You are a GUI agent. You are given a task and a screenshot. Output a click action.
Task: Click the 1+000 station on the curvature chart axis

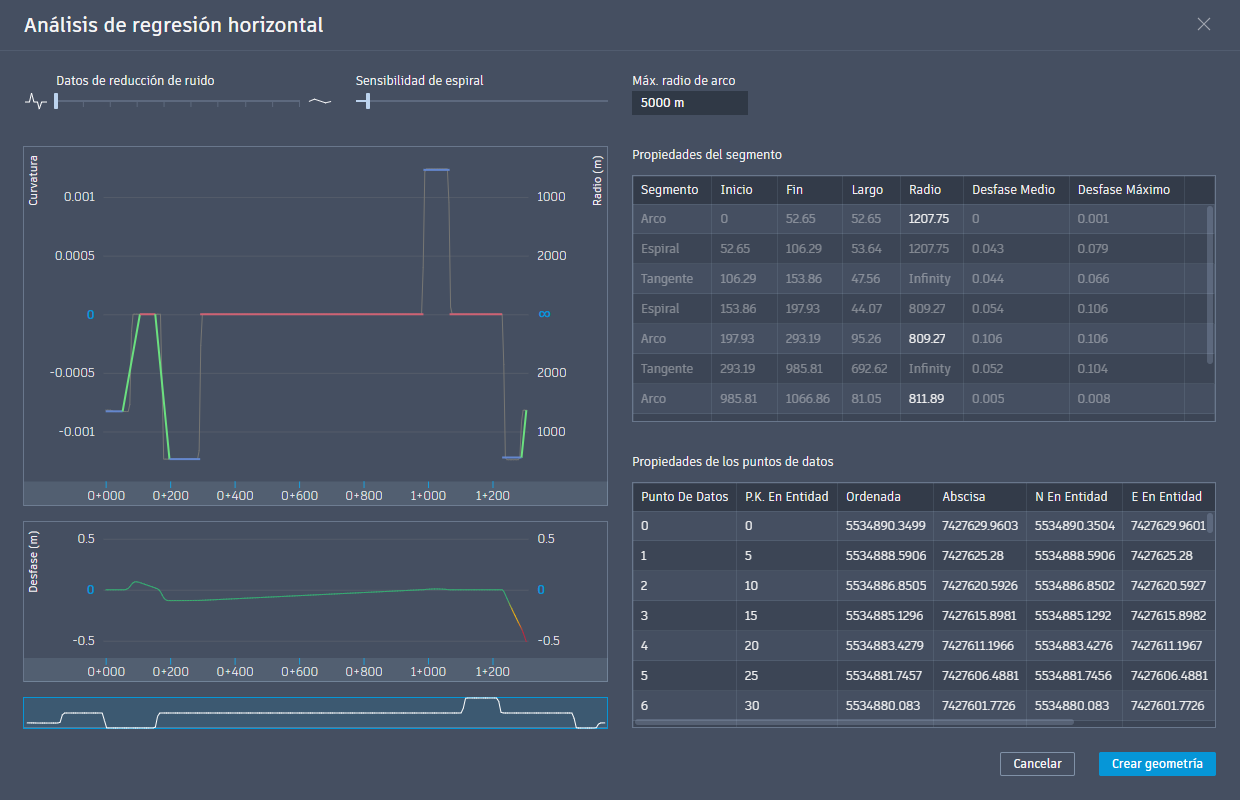tap(428, 495)
